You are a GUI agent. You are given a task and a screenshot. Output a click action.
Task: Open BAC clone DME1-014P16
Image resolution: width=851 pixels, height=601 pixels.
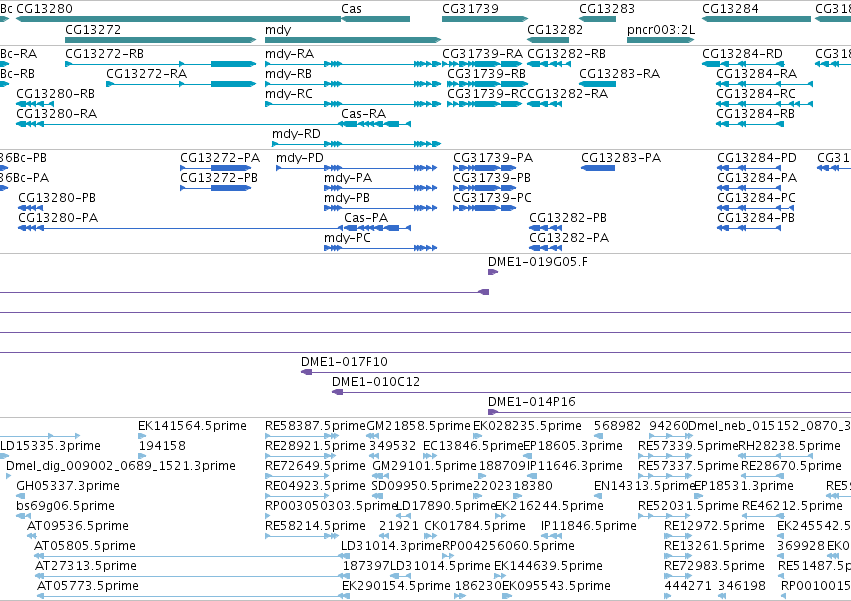(531, 402)
